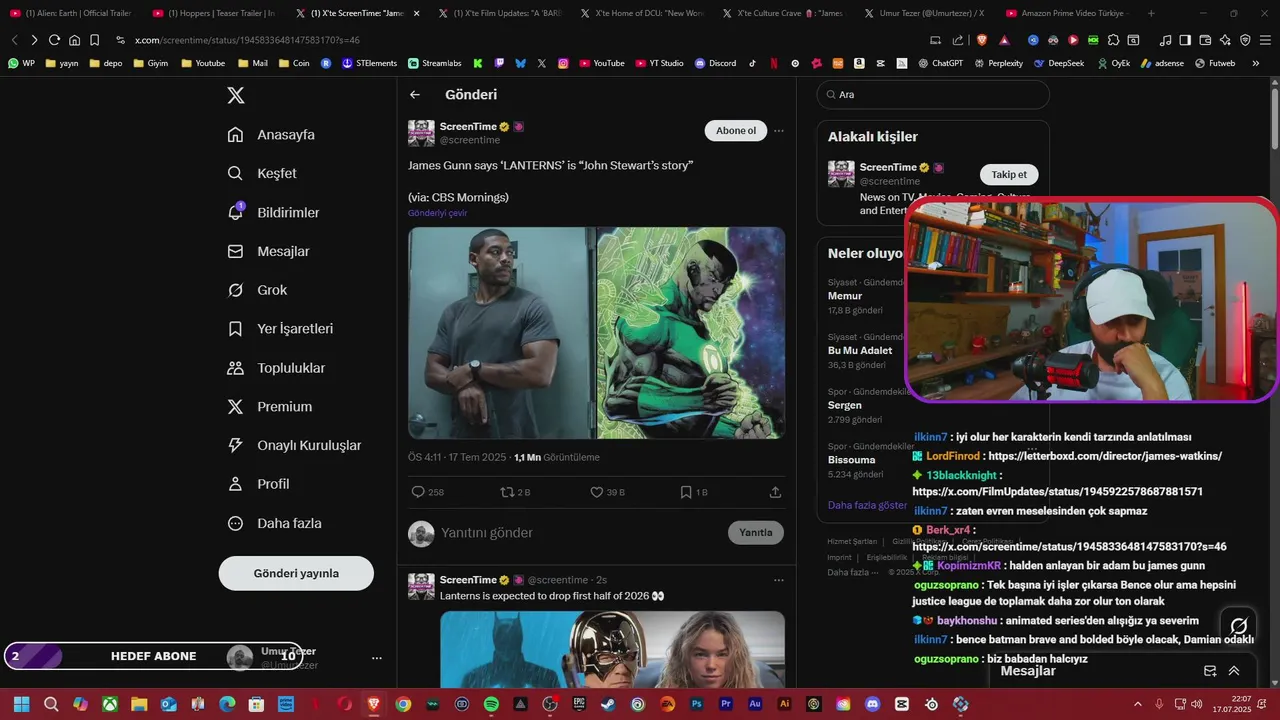
Task: Like the post with 39 B likes
Action: point(607,492)
